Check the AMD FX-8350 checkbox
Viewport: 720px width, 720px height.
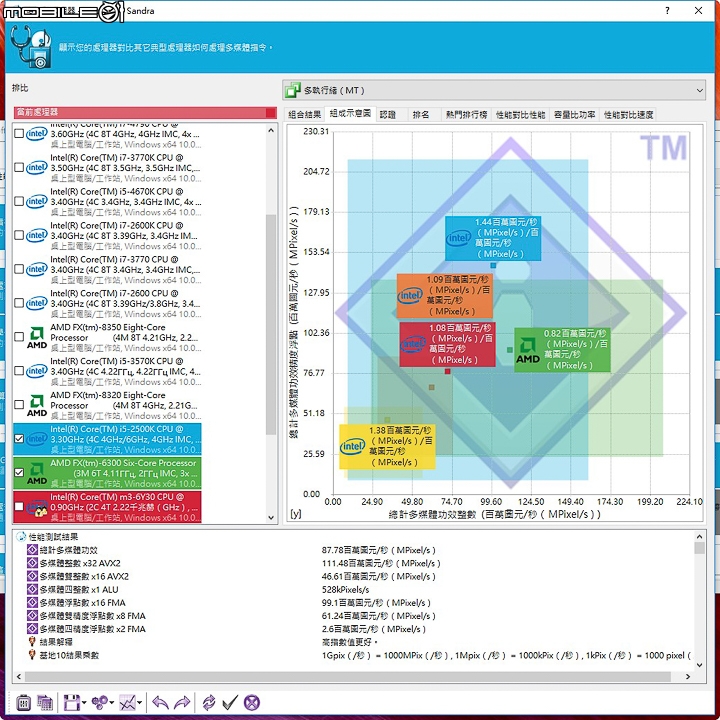[x=19, y=337]
